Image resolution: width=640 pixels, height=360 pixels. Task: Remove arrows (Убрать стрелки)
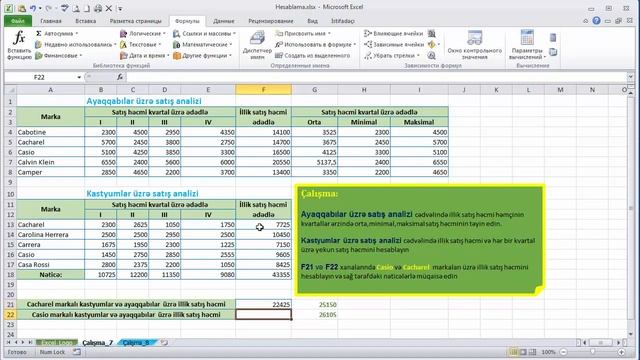pos(392,56)
